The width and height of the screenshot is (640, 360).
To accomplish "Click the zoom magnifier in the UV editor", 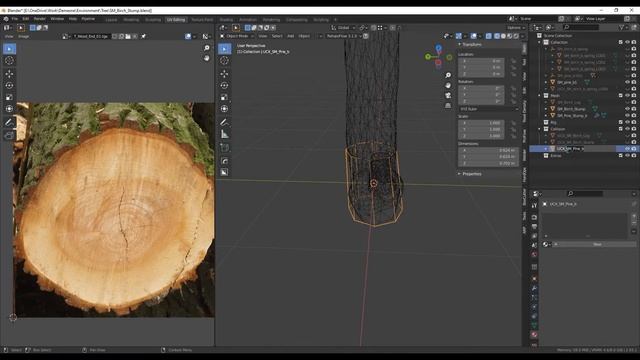I will click(x=207, y=48).
